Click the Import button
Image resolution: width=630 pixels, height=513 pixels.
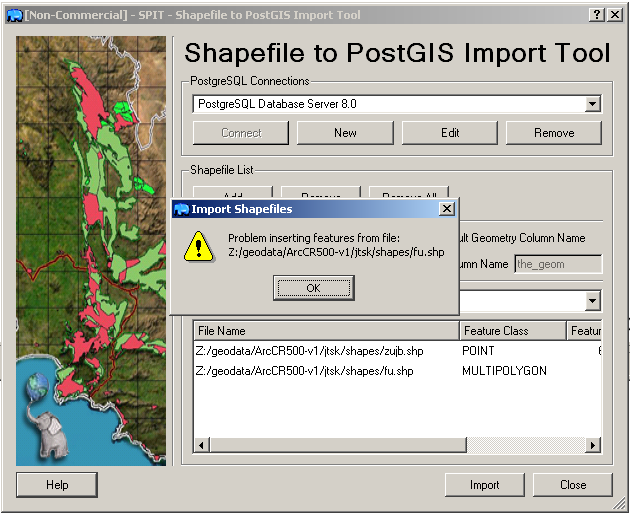[485, 485]
